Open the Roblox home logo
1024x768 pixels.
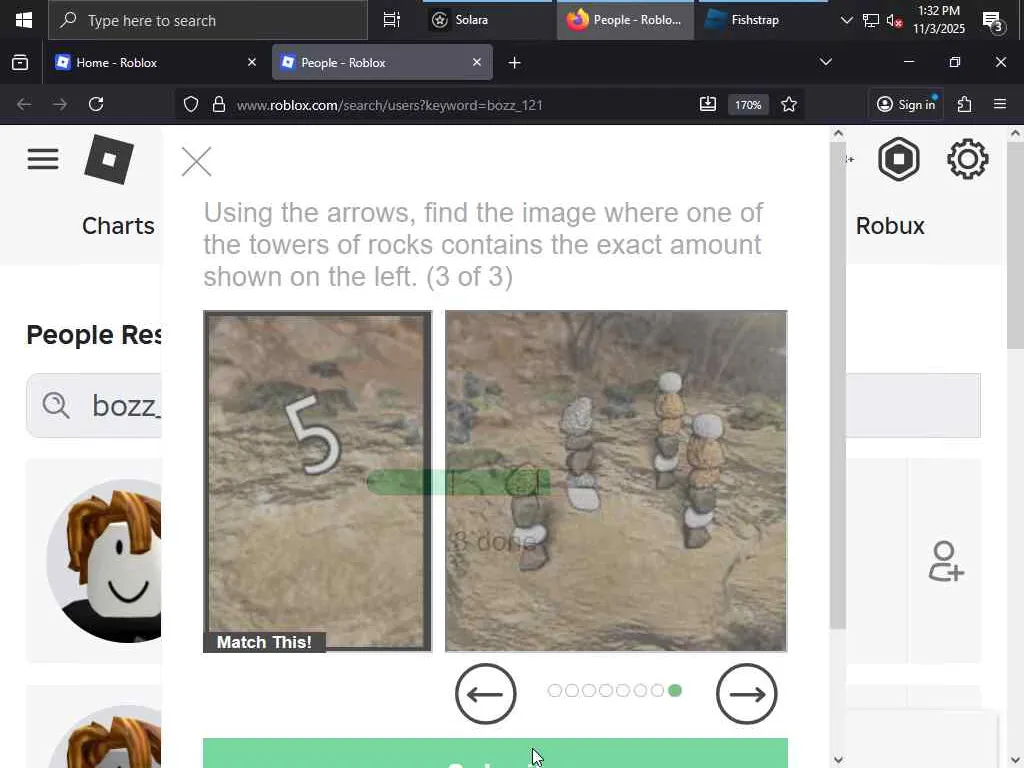click(x=109, y=159)
